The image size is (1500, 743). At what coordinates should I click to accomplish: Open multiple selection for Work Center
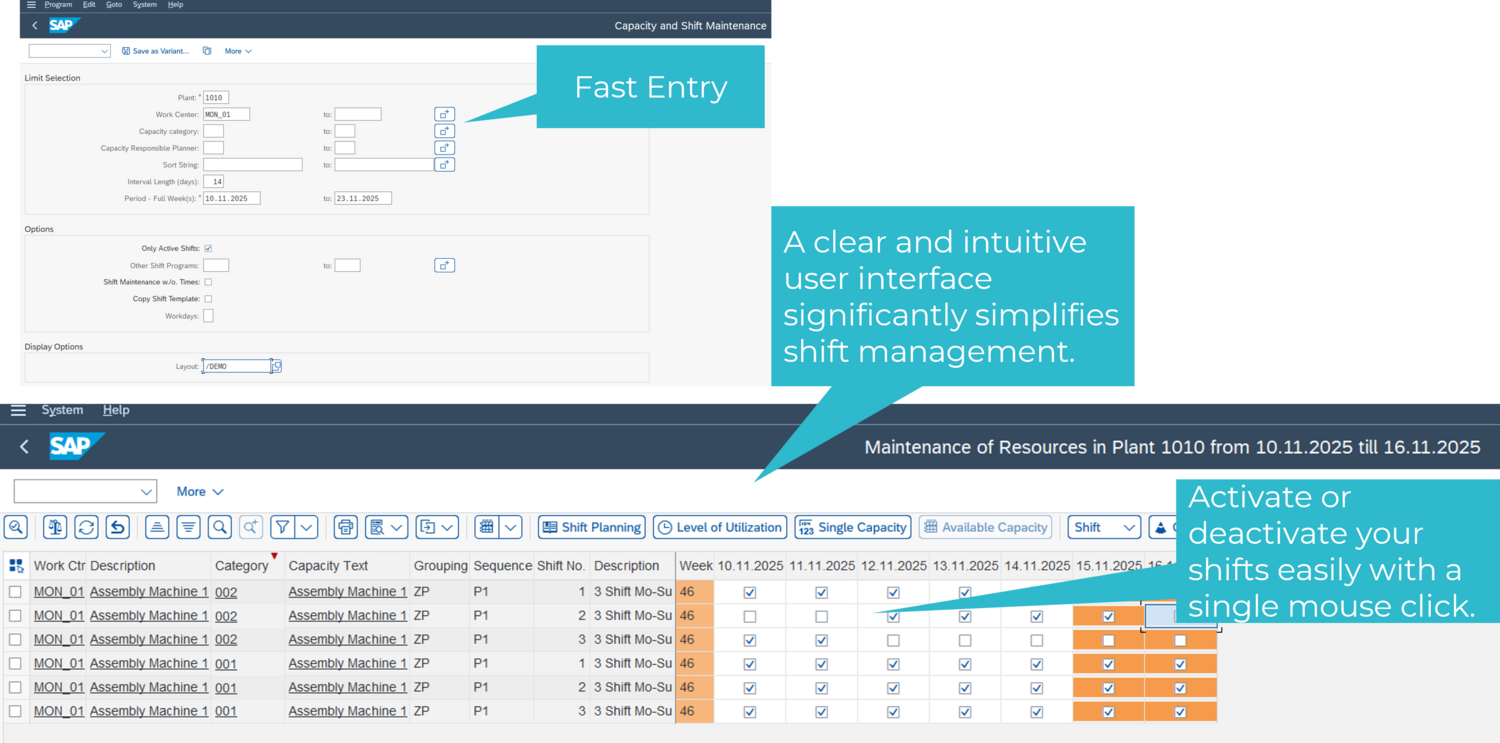pyautogui.click(x=445, y=114)
